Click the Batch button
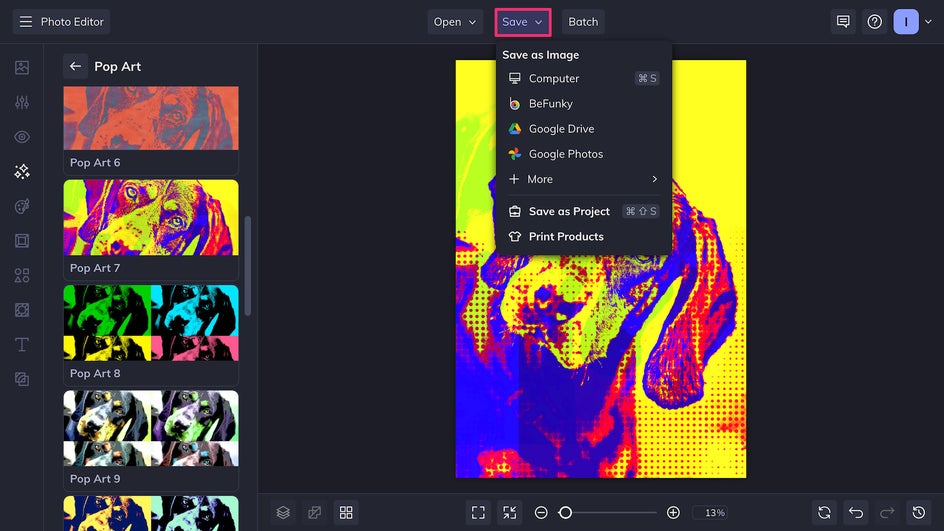 tap(583, 22)
